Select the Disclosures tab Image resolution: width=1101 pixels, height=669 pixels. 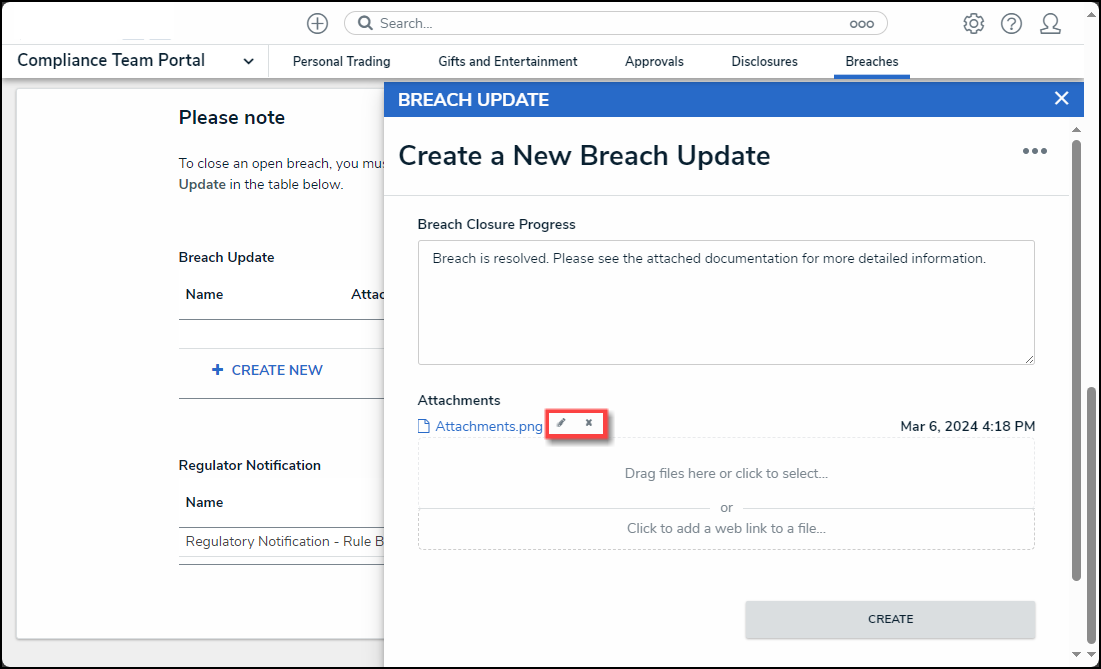click(764, 61)
